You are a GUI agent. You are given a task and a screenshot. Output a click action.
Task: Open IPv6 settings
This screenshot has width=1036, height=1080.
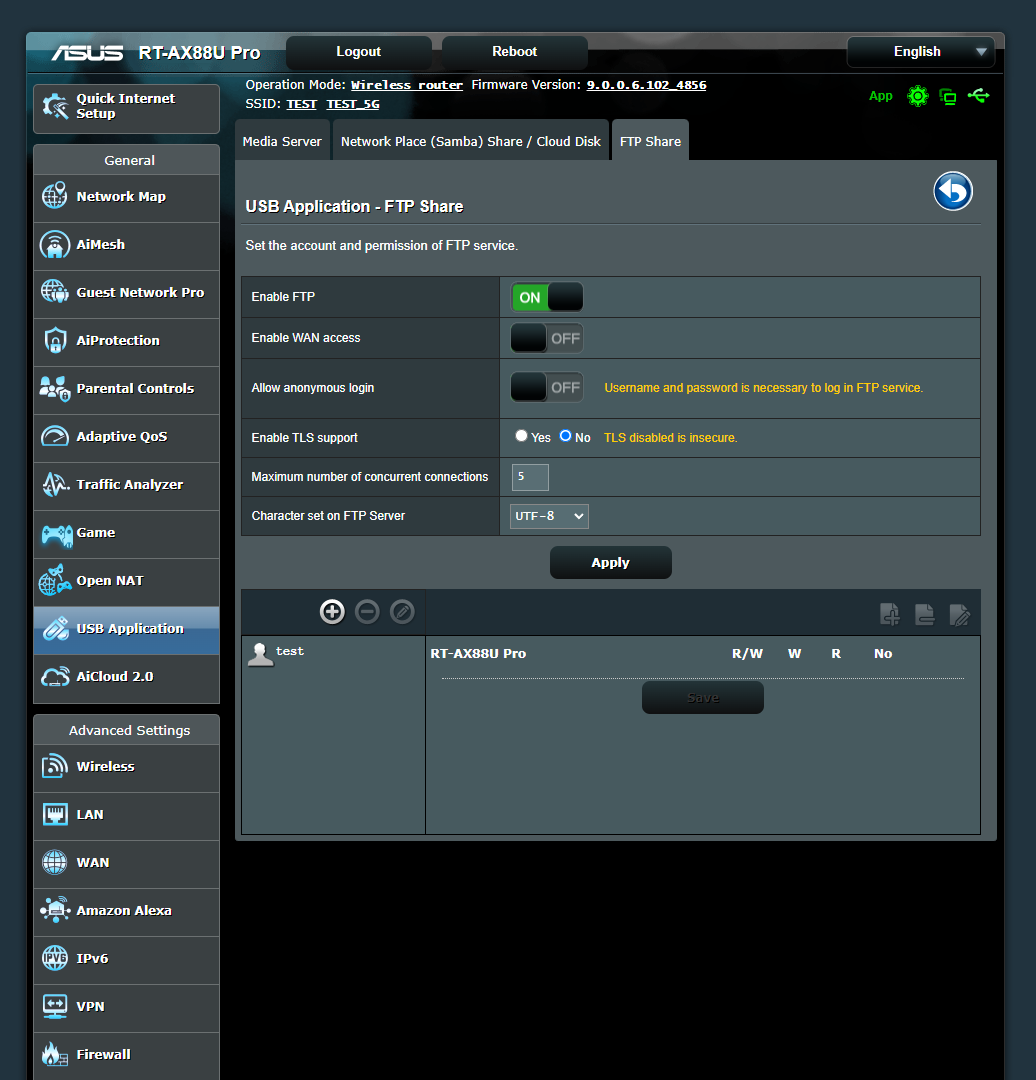pos(126,960)
